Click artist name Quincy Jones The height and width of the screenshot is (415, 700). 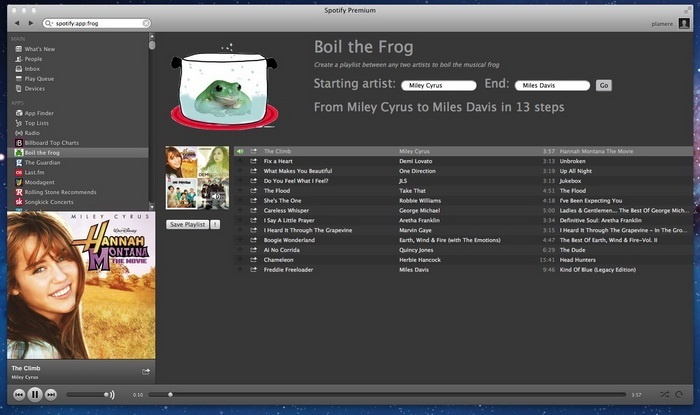pos(416,250)
